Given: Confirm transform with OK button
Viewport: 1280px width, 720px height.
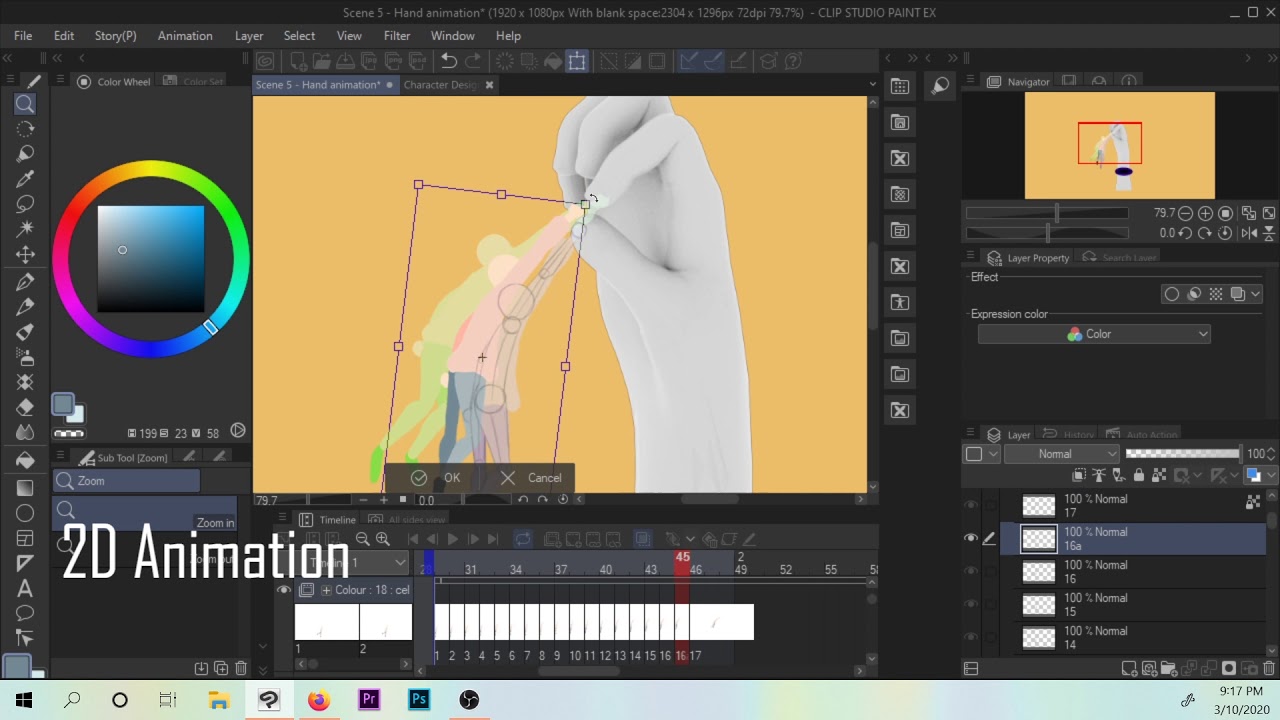Looking at the screenshot, I should (x=436, y=478).
